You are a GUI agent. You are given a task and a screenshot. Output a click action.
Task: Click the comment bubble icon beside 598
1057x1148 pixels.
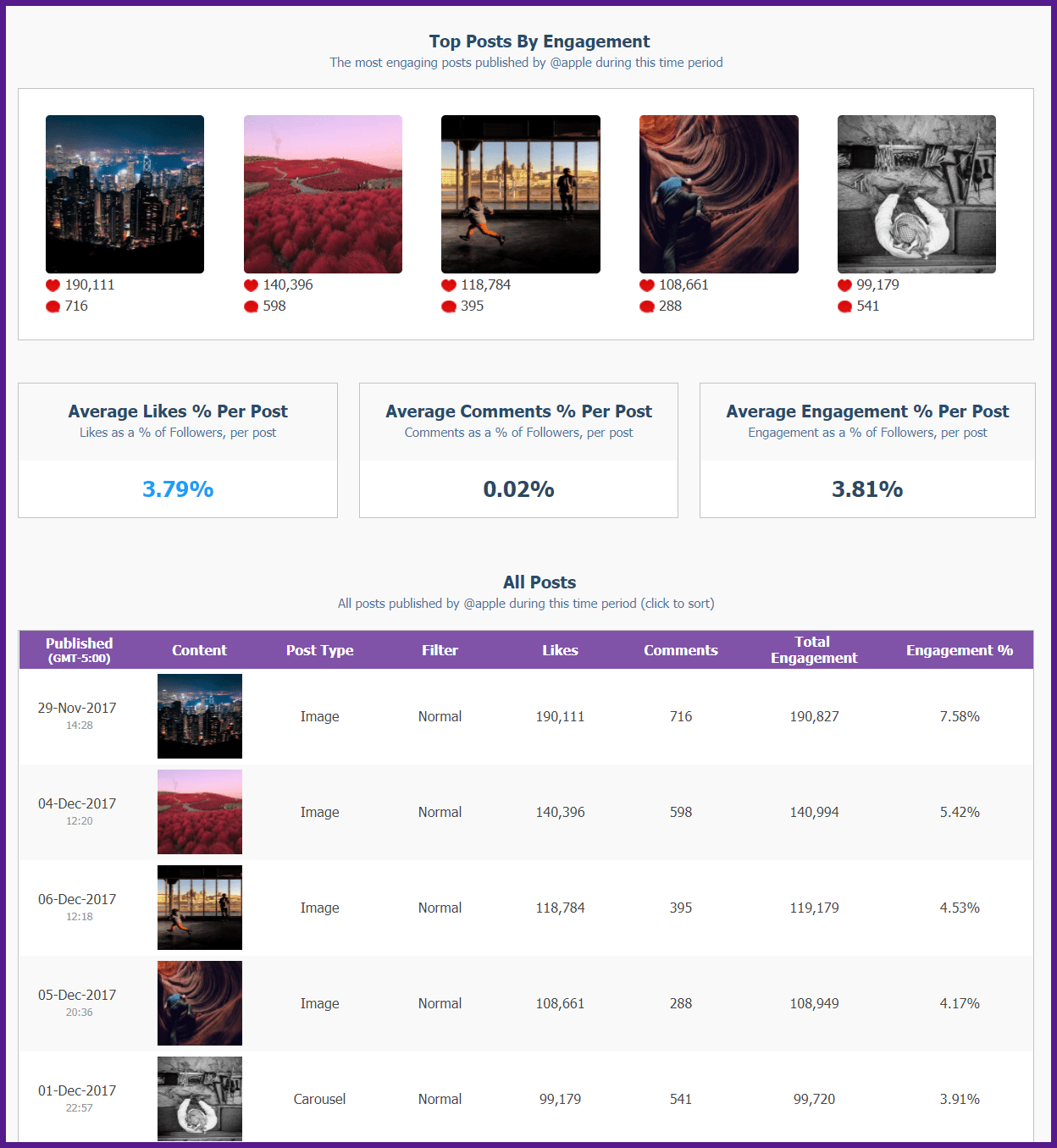pos(251,306)
